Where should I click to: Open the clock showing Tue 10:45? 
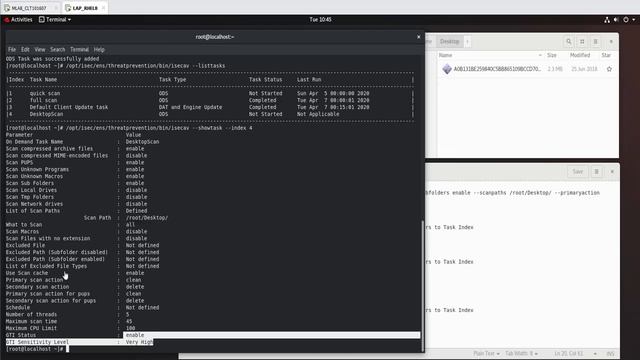pyautogui.click(x=320, y=20)
